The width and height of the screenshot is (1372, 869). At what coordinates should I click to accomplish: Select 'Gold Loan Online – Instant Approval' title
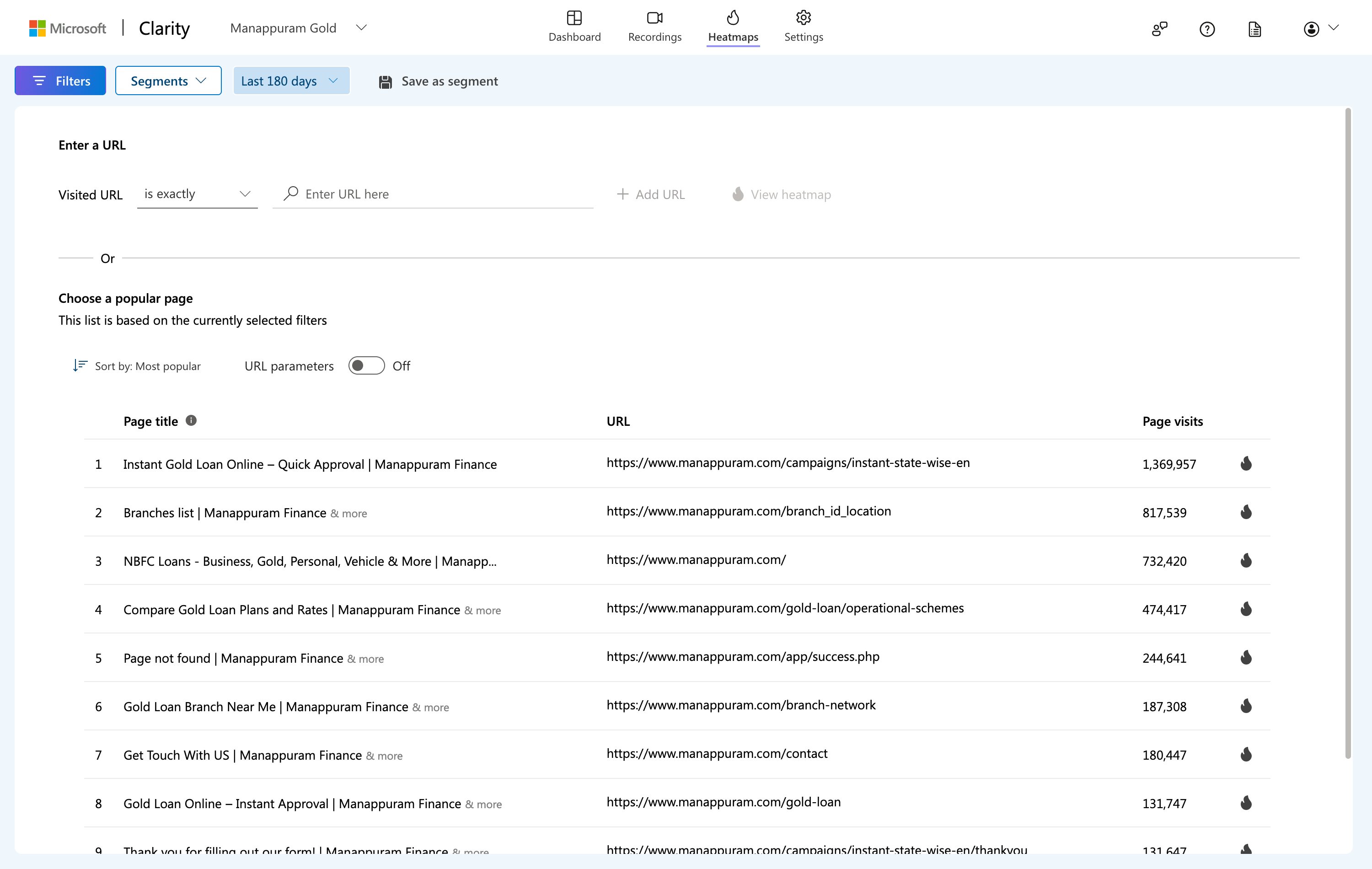point(292,804)
